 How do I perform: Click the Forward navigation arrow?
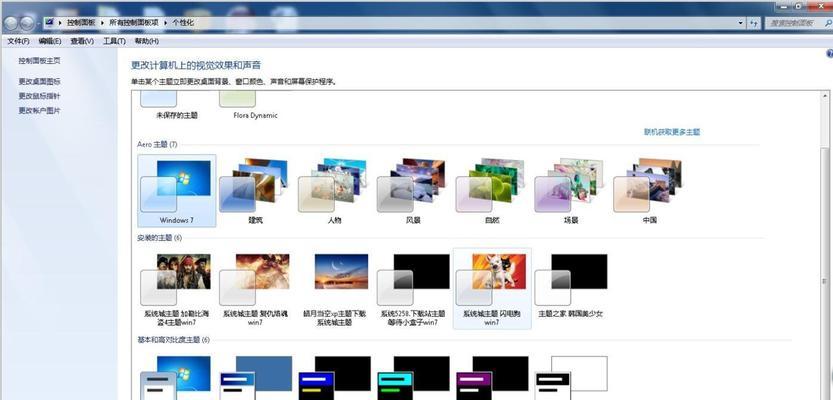click(27, 23)
